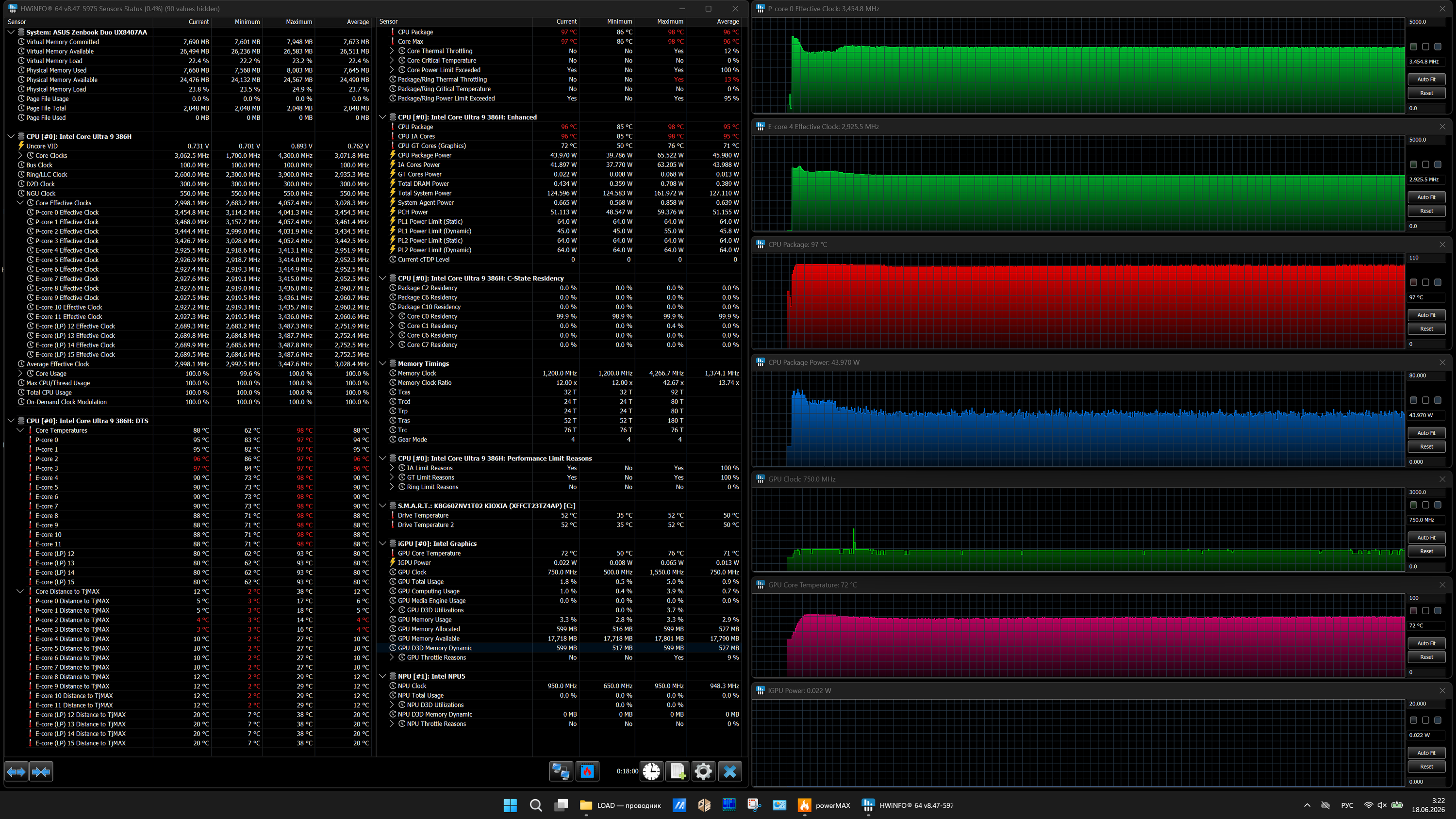Click the muted volume tray icon
1456x819 pixels.
point(1382,805)
